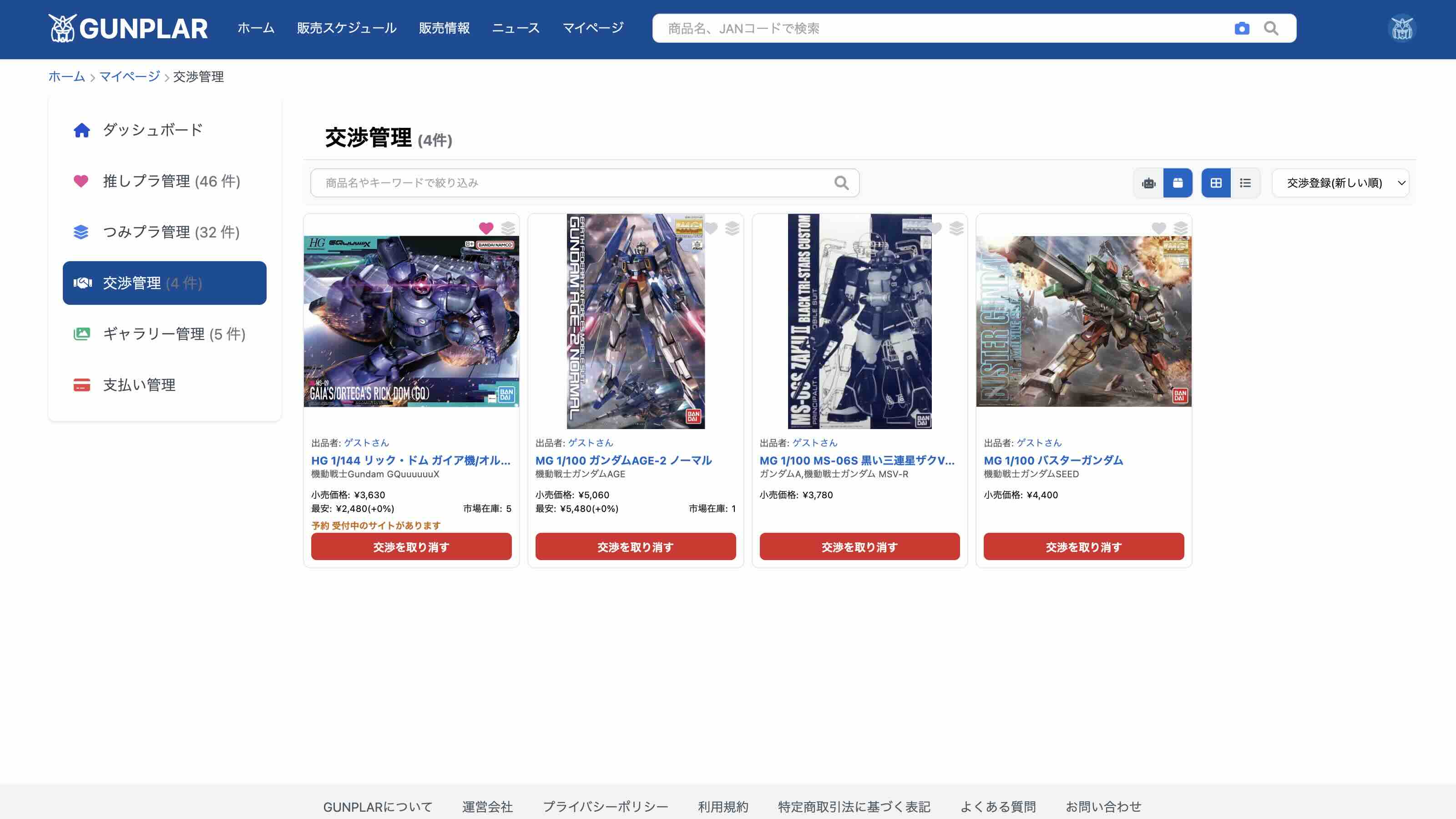Open the user avatar menu
This screenshot has width=1456, height=819.
tap(1402, 28)
